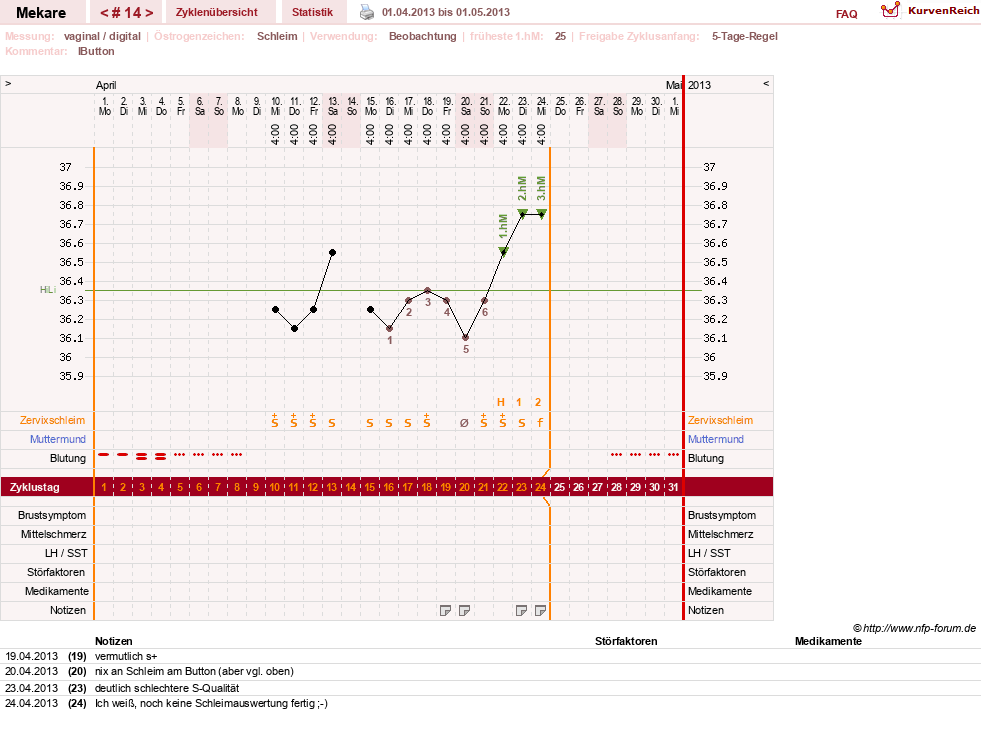
Task: Open the KurvenReich logo link
Action: (x=930, y=11)
